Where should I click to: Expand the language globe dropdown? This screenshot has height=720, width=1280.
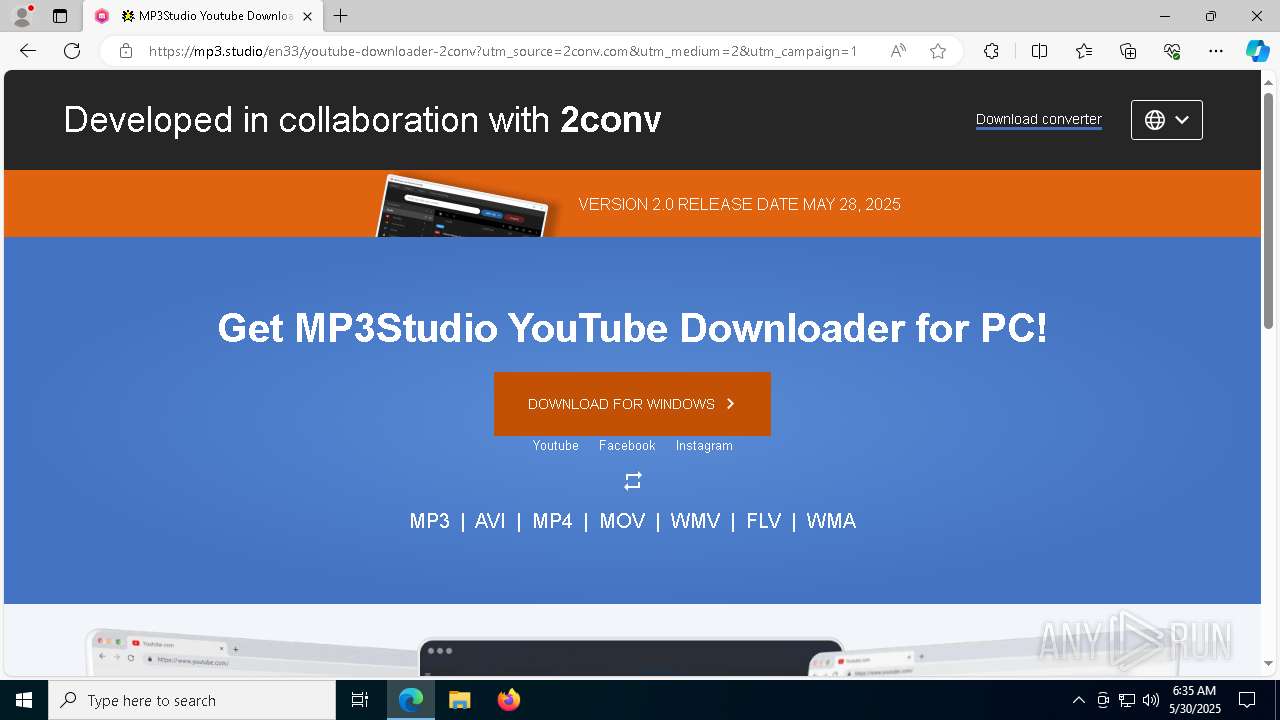point(1167,120)
